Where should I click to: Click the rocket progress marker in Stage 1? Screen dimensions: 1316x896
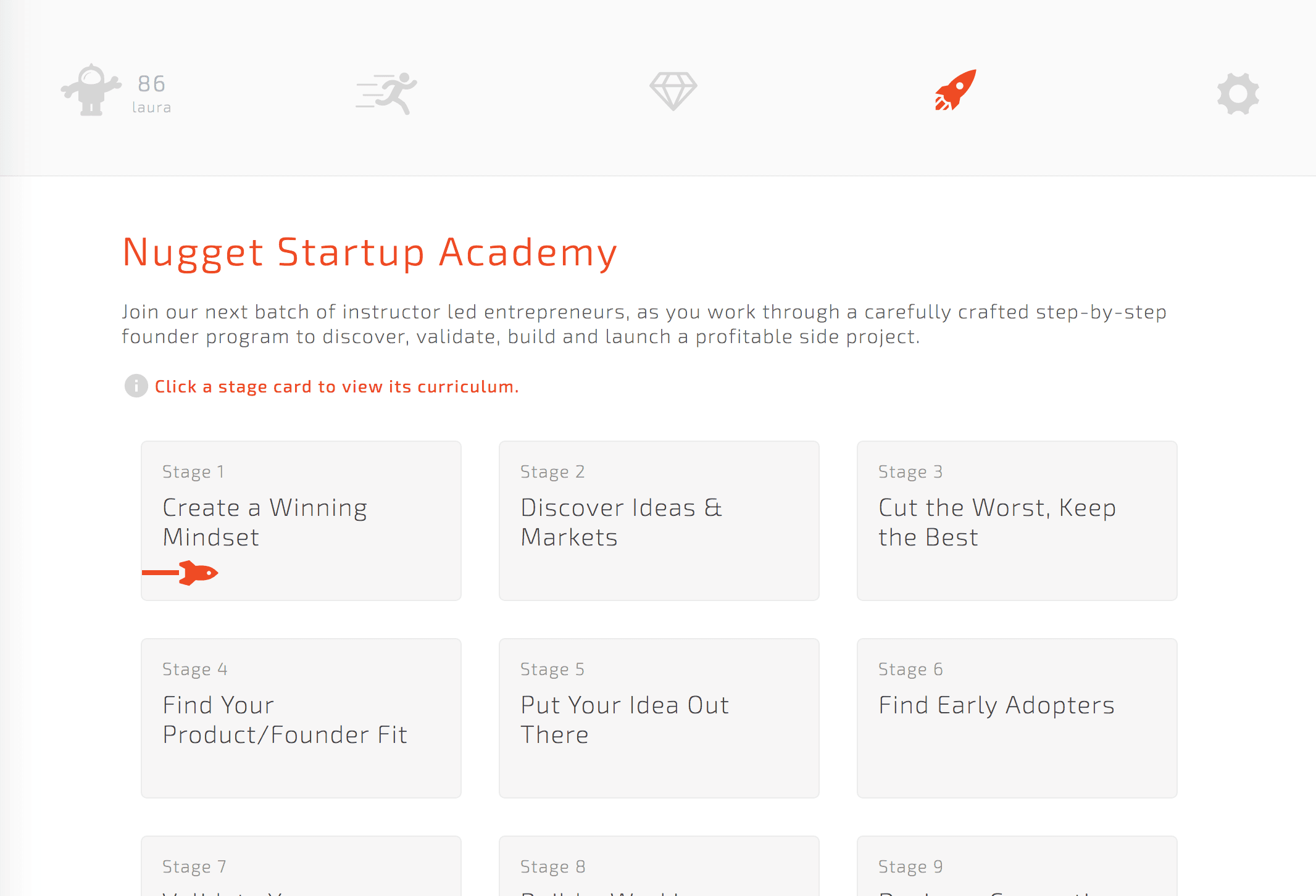(198, 573)
